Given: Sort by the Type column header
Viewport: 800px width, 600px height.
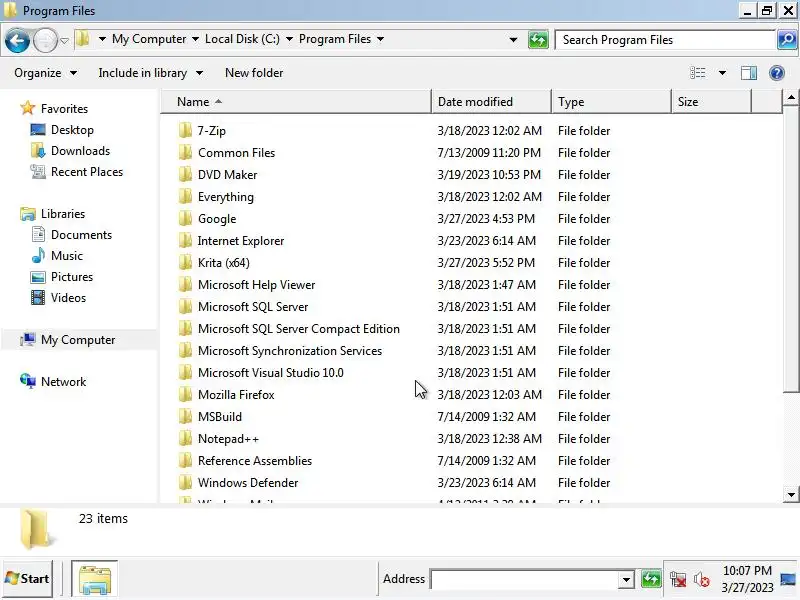Looking at the screenshot, I should 611,102.
